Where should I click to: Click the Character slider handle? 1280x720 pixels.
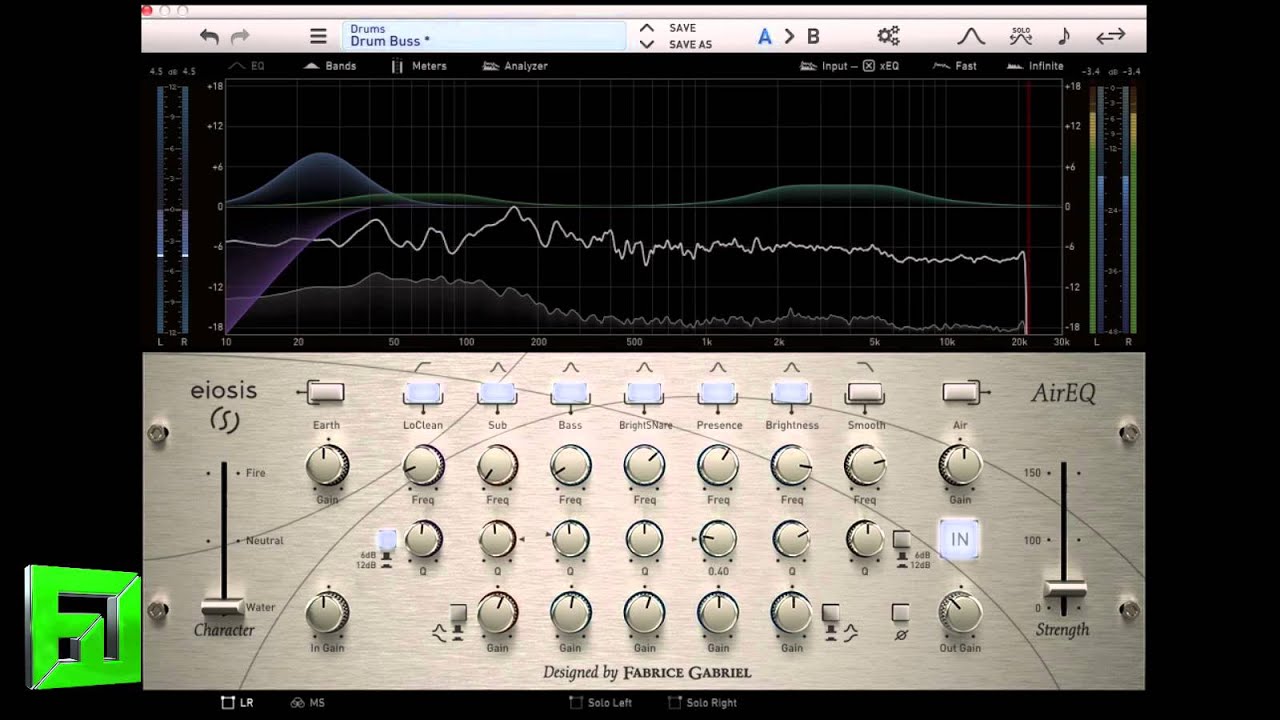coord(223,607)
